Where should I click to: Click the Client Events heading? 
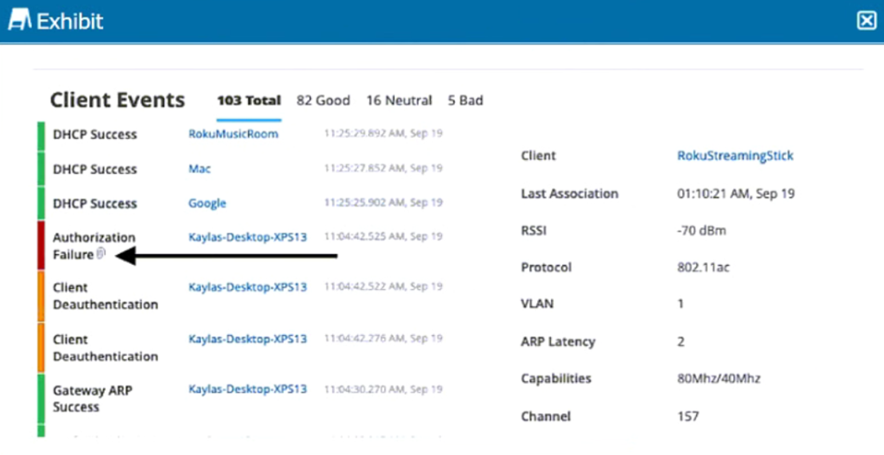pos(117,100)
